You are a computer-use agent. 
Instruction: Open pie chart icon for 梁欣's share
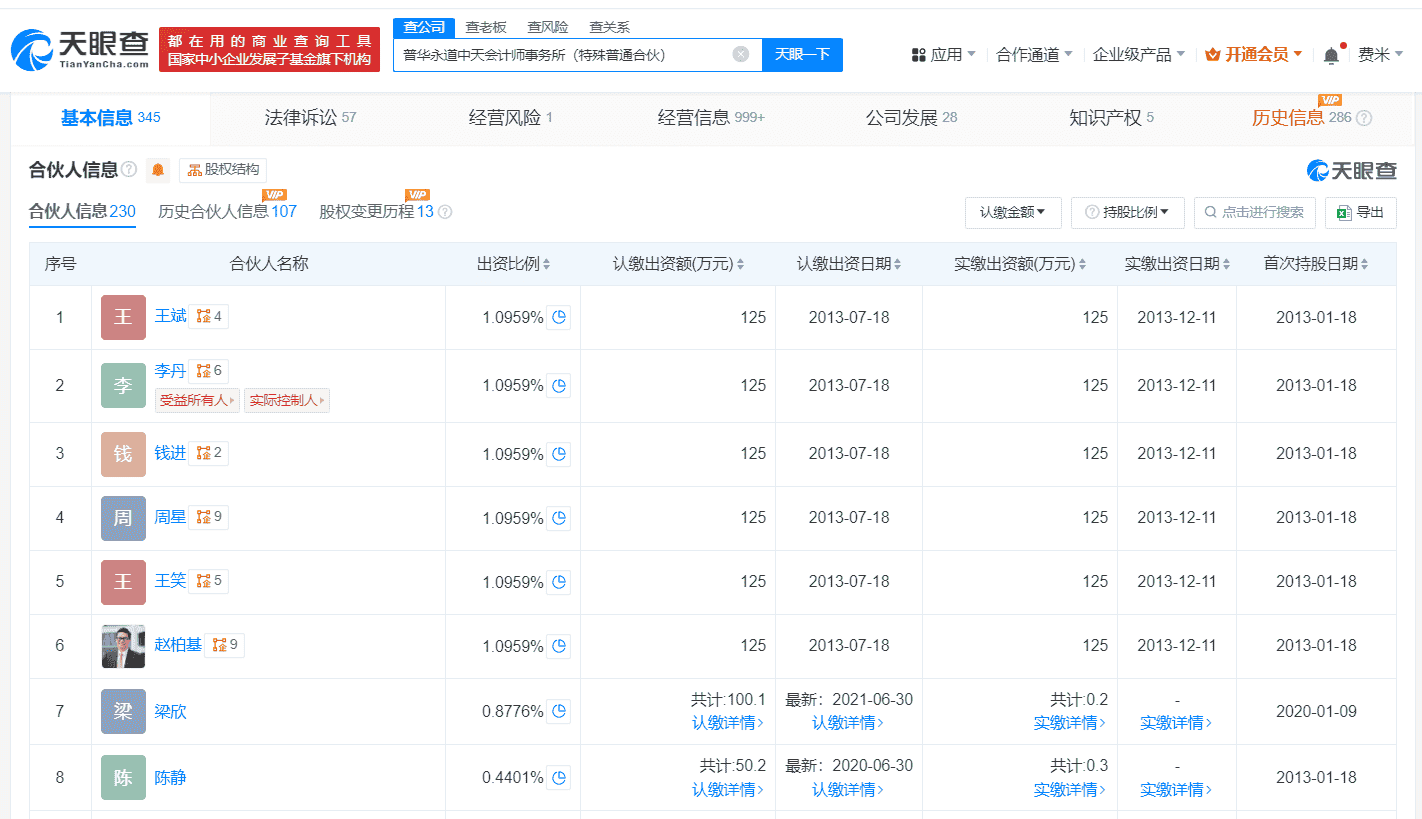560,712
